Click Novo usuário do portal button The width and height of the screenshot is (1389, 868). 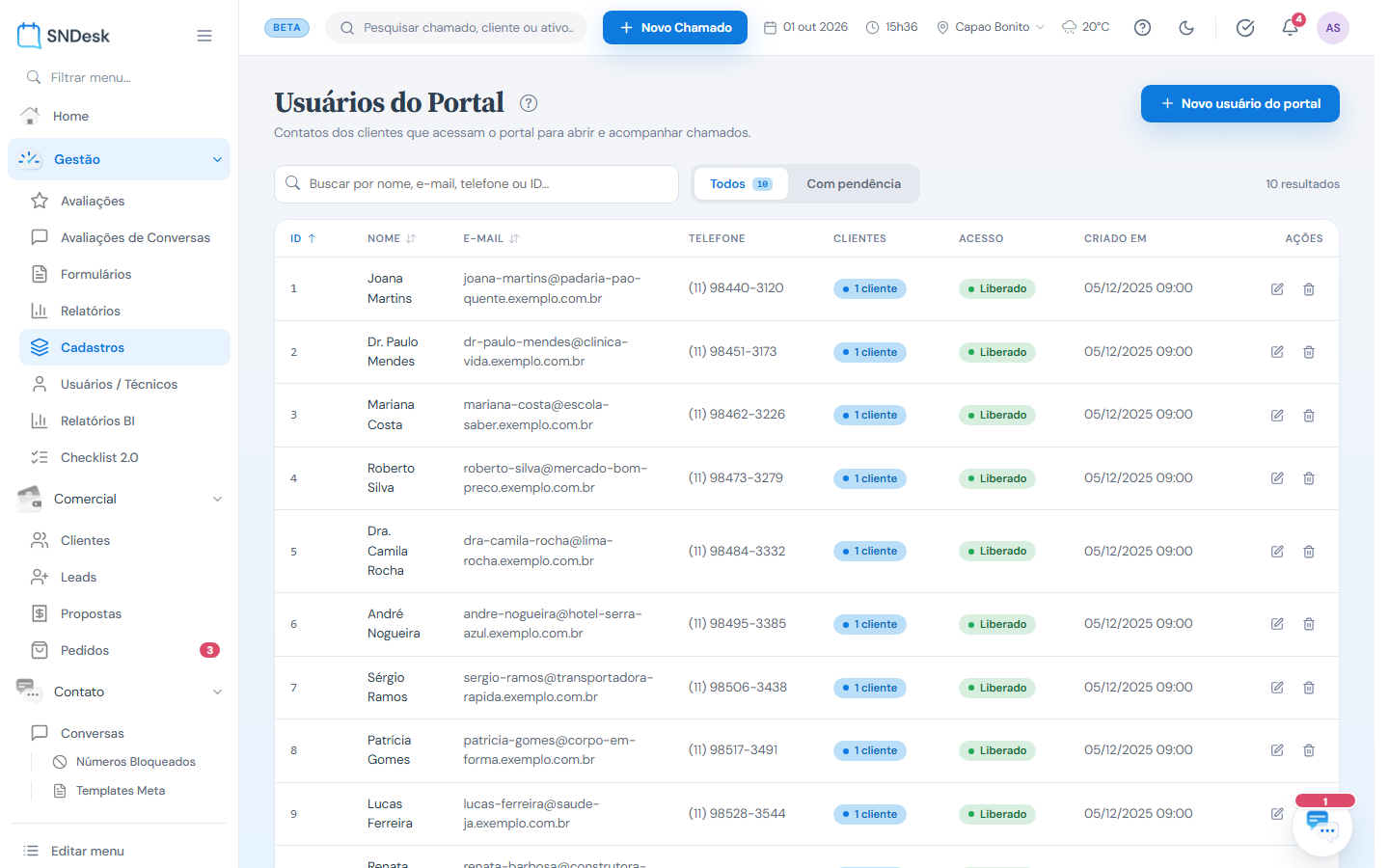tap(1239, 103)
